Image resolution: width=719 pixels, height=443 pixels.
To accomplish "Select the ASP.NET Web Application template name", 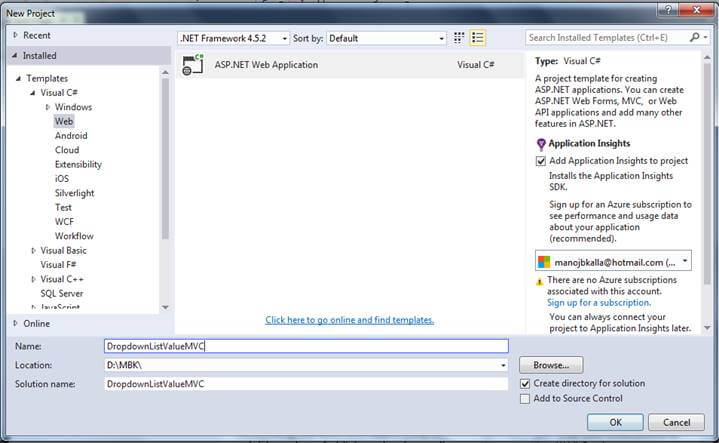I will [x=266, y=65].
